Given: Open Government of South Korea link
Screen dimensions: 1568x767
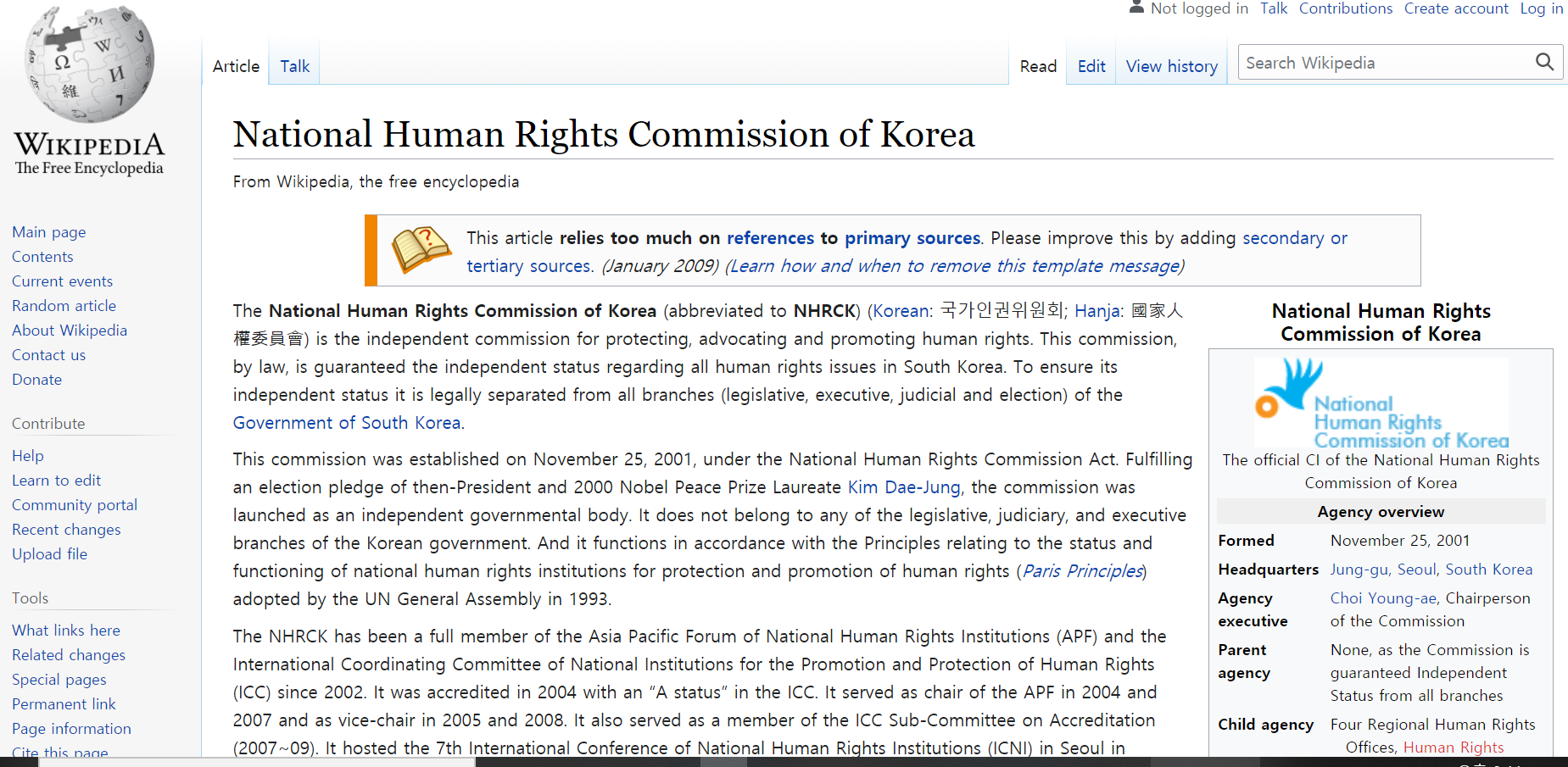Looking at the screenshot, I should (347, 423).
